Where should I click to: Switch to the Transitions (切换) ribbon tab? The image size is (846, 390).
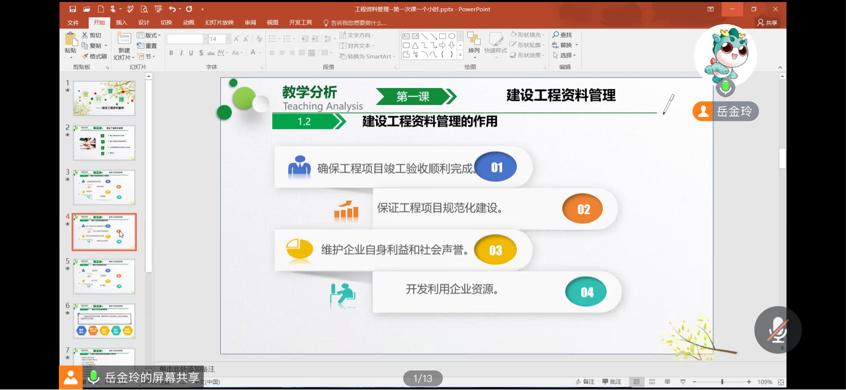coord(166,23)
